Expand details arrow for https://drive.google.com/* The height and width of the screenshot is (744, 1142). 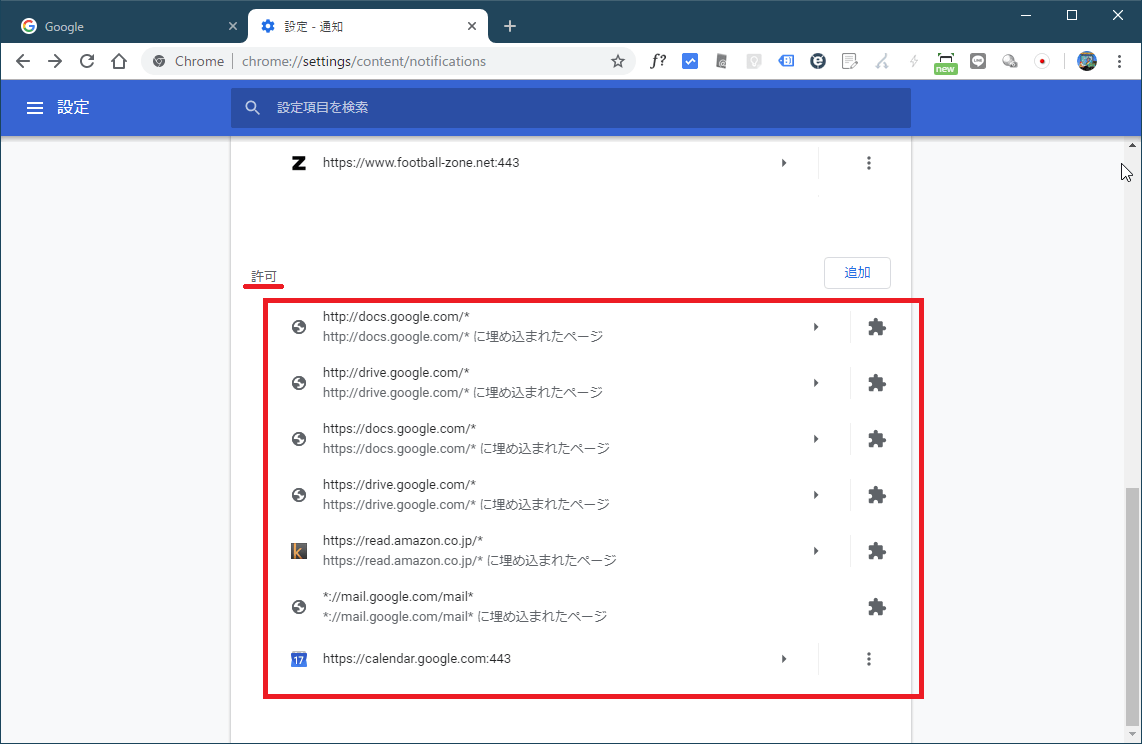(x=816, y=495)
